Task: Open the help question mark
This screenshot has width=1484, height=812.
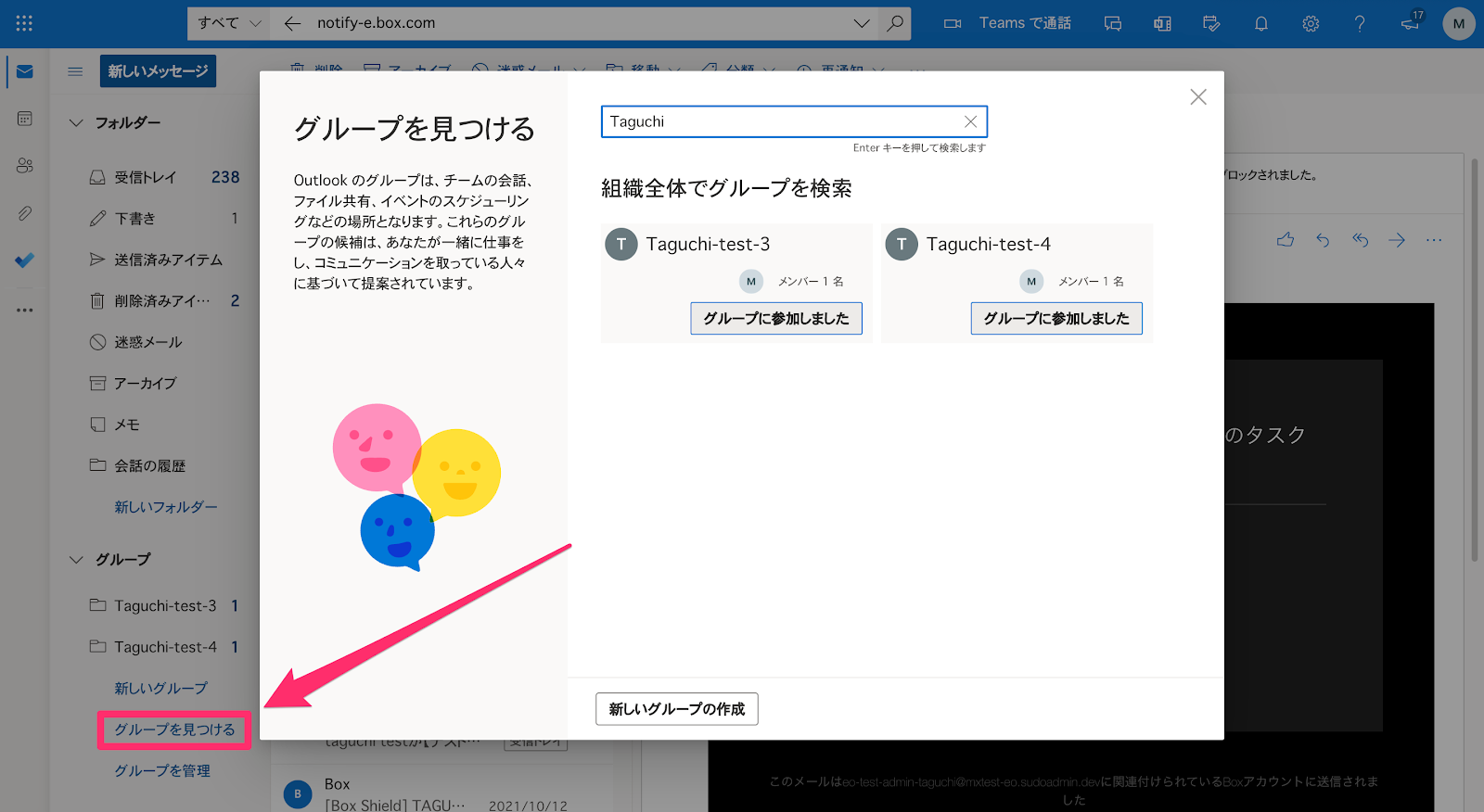Action: pos(1360,23)
